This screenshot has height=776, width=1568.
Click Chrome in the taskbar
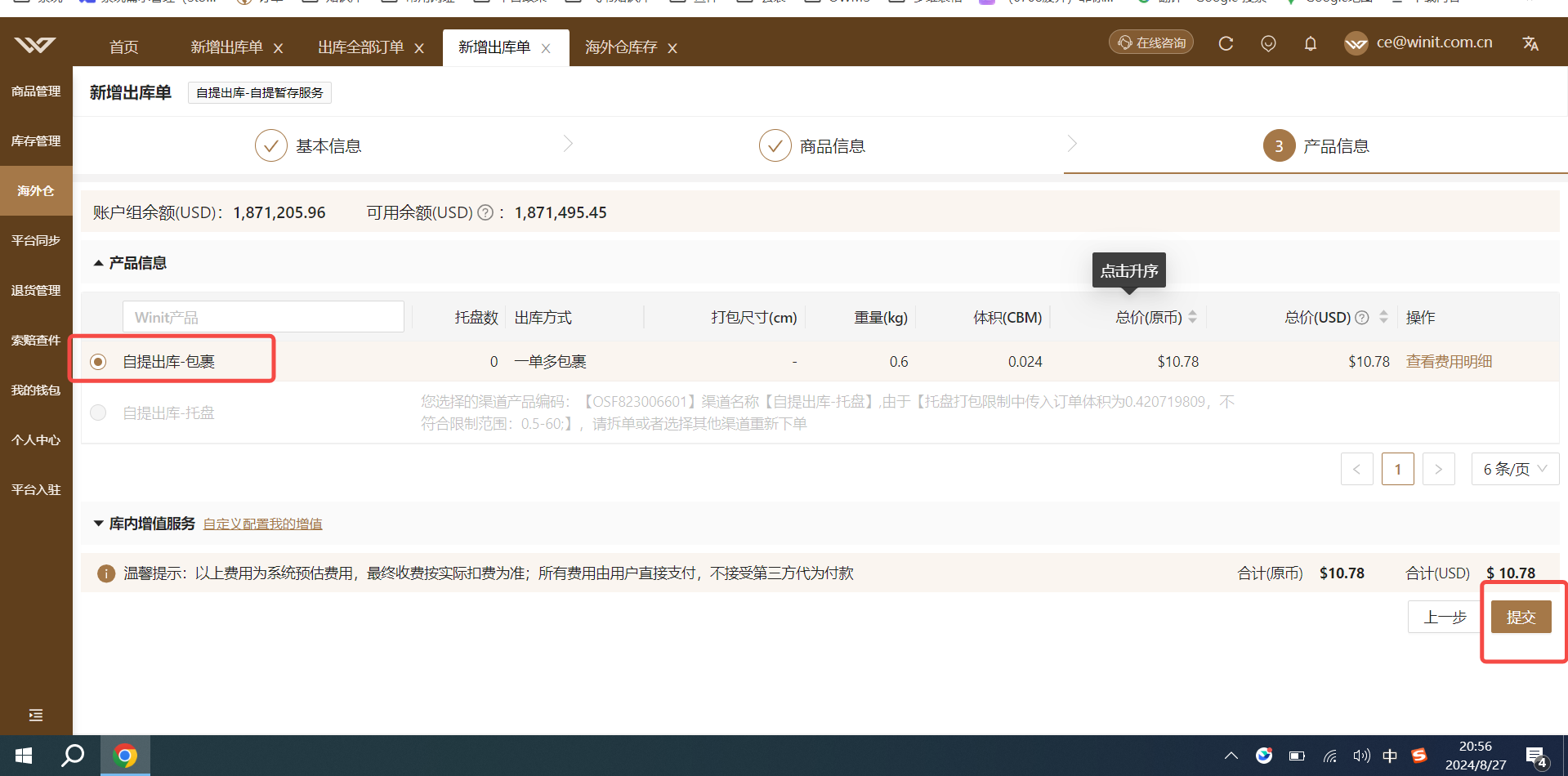[125, 756]
